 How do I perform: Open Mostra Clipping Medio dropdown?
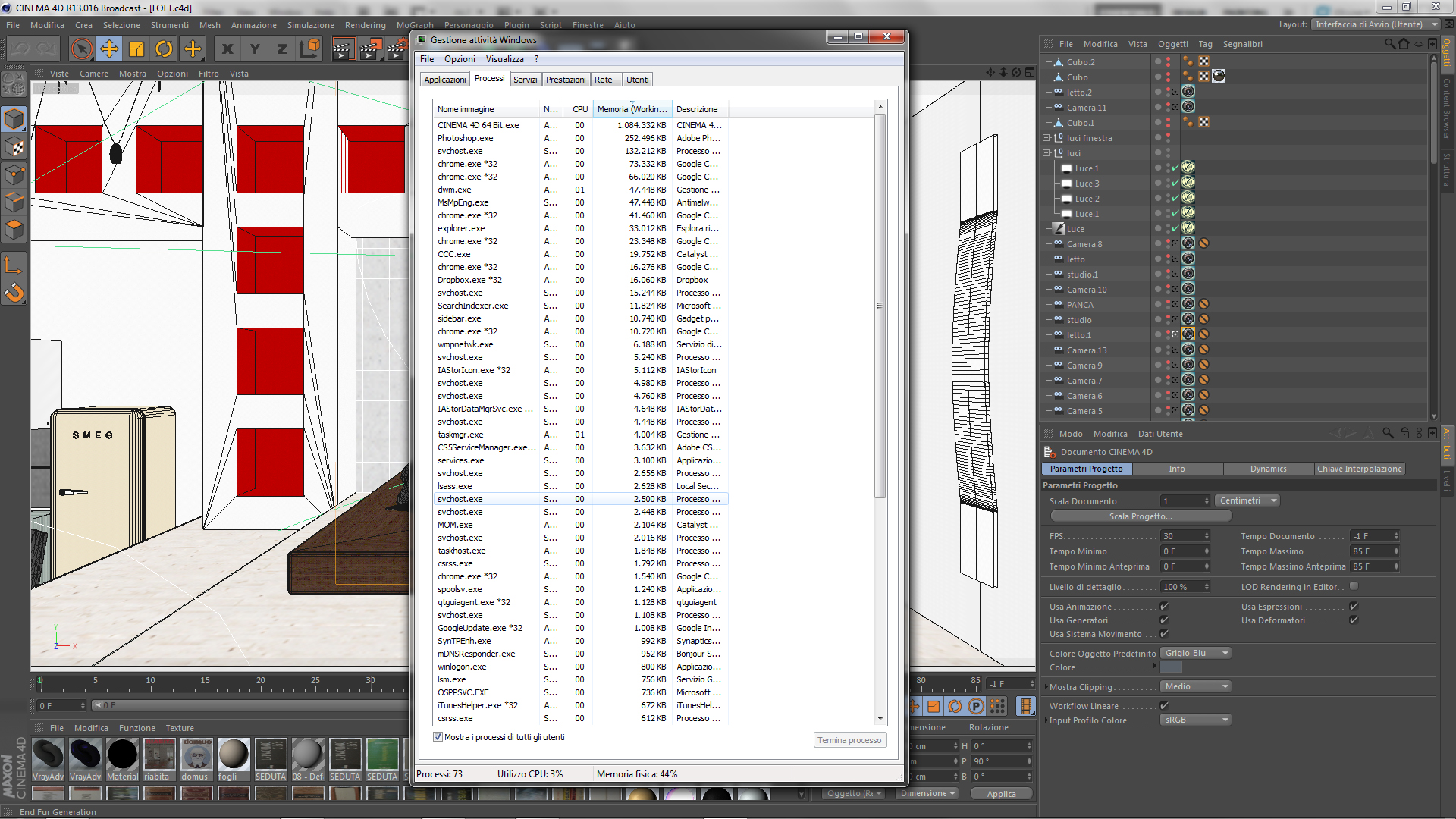pos(1195,686)
